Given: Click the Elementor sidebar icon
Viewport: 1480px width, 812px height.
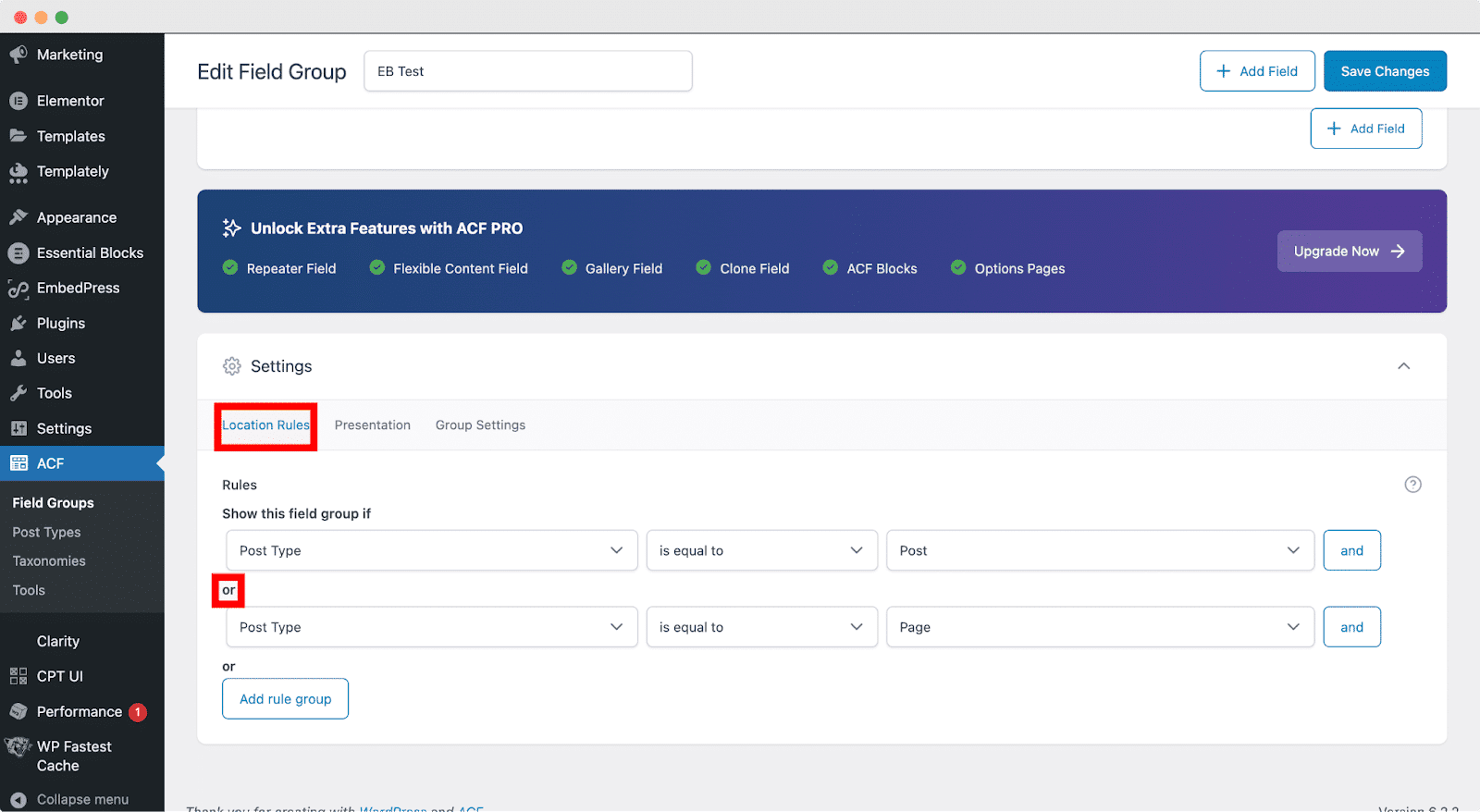Looking at the screenshot, I should pos(18,101).
